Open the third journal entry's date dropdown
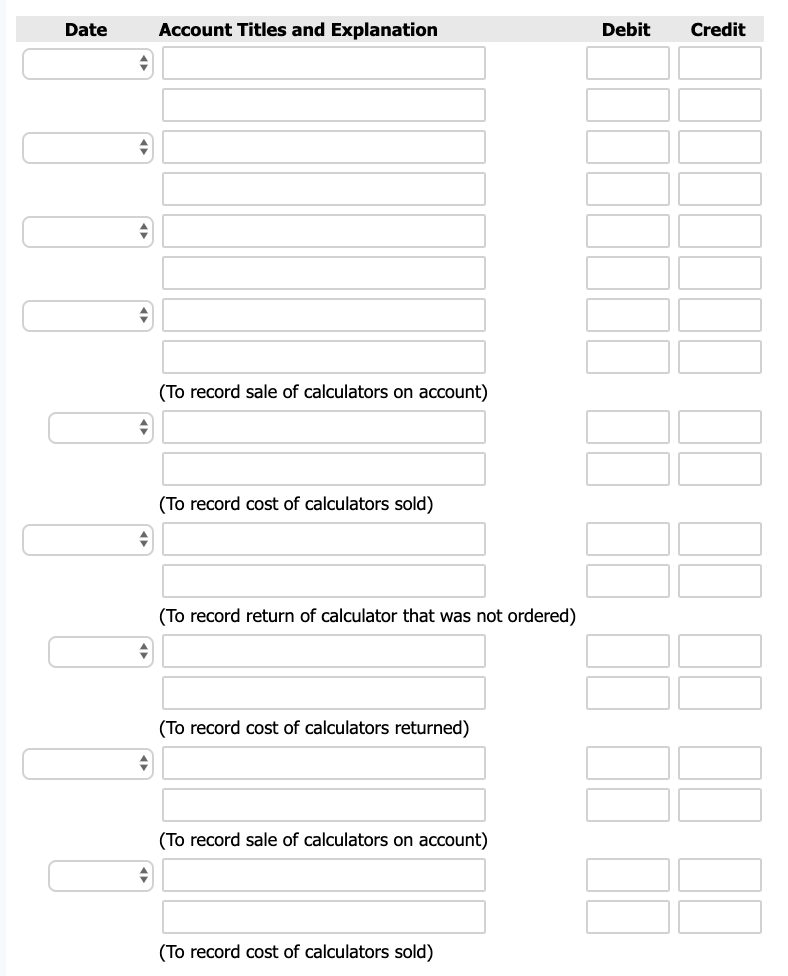 [x=86, y=231]
